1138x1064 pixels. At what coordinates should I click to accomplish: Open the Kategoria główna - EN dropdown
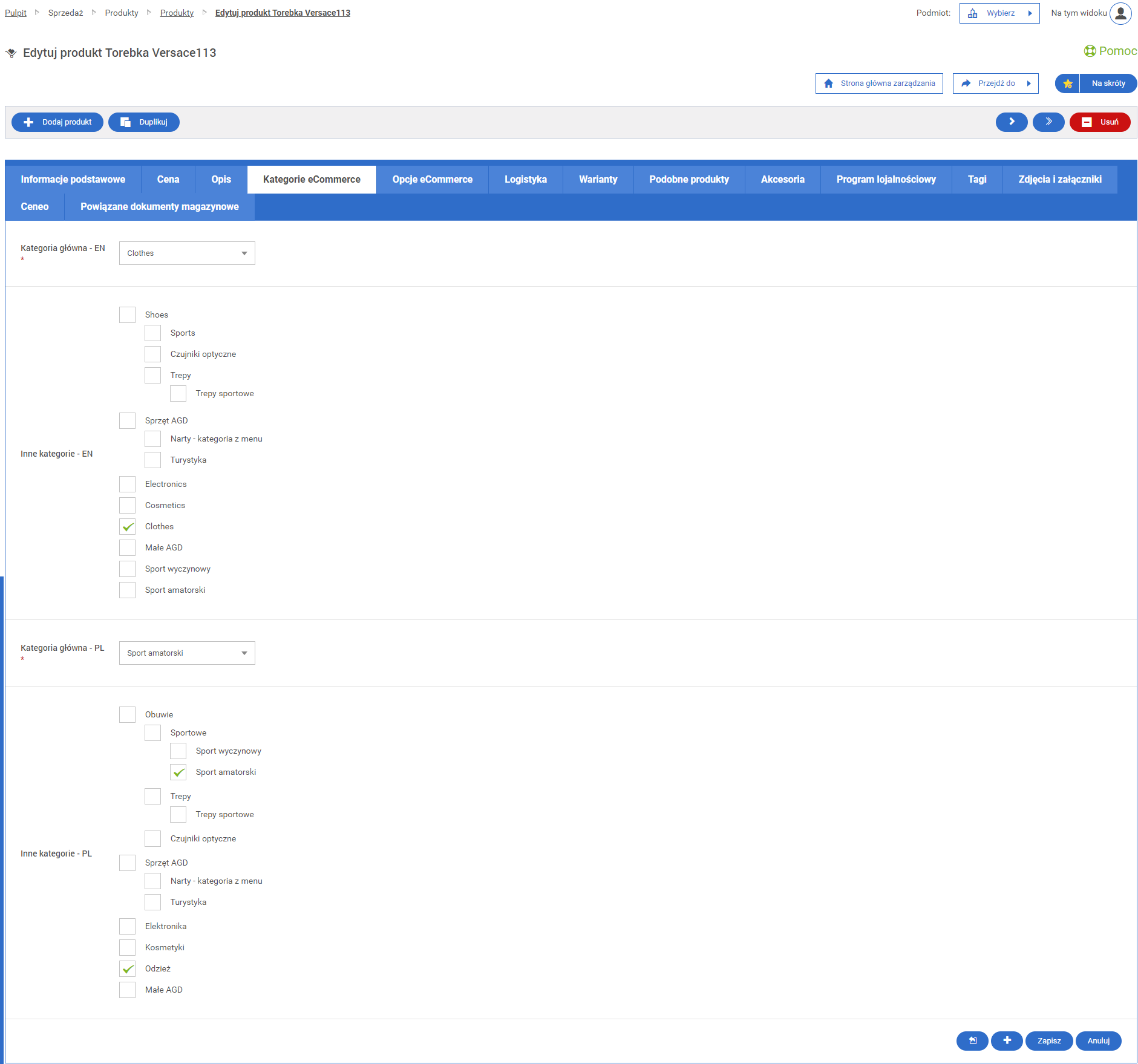(187, 253)
